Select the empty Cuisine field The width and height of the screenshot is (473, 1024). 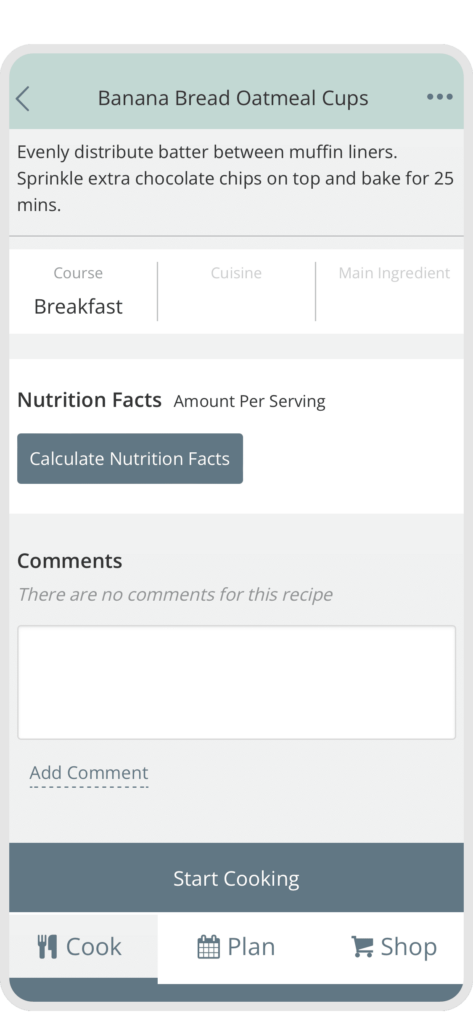coord(236,291)
